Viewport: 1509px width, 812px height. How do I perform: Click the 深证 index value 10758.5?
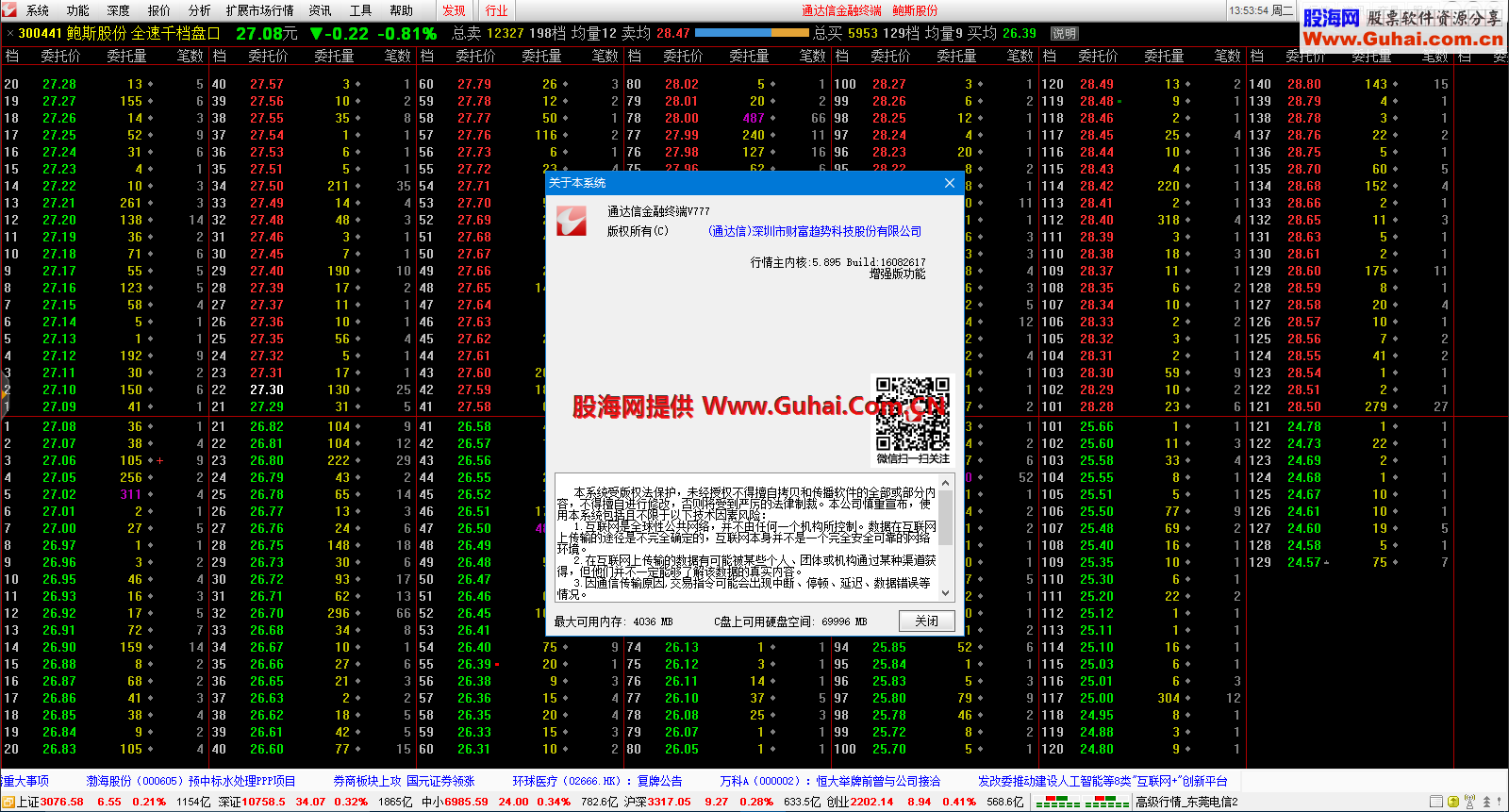263,802
